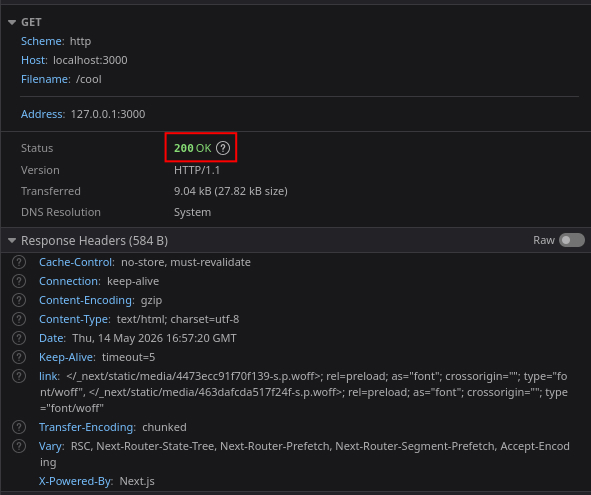The width and height of the screenshot is (591, 495).
Task: Open help icon next to 200 OK status
Action: 223,148
